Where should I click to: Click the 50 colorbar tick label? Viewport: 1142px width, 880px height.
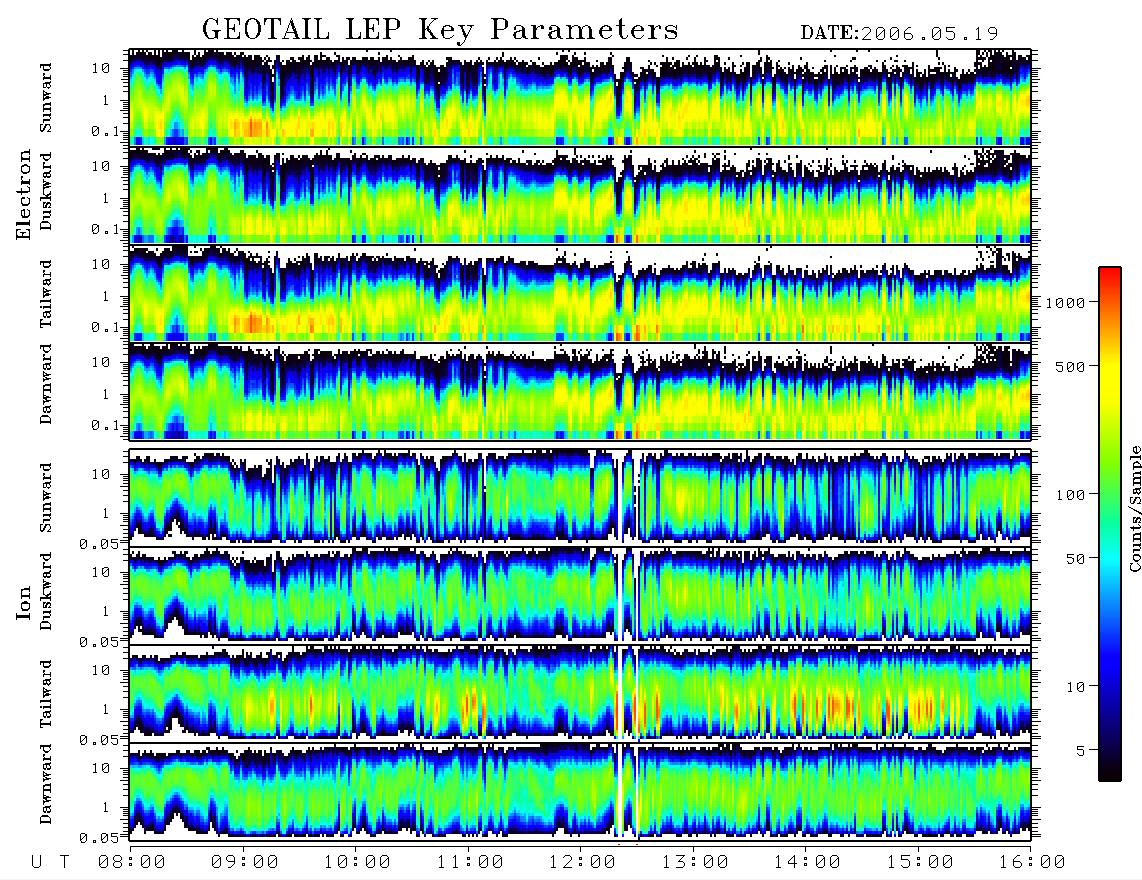(1076, 559)
